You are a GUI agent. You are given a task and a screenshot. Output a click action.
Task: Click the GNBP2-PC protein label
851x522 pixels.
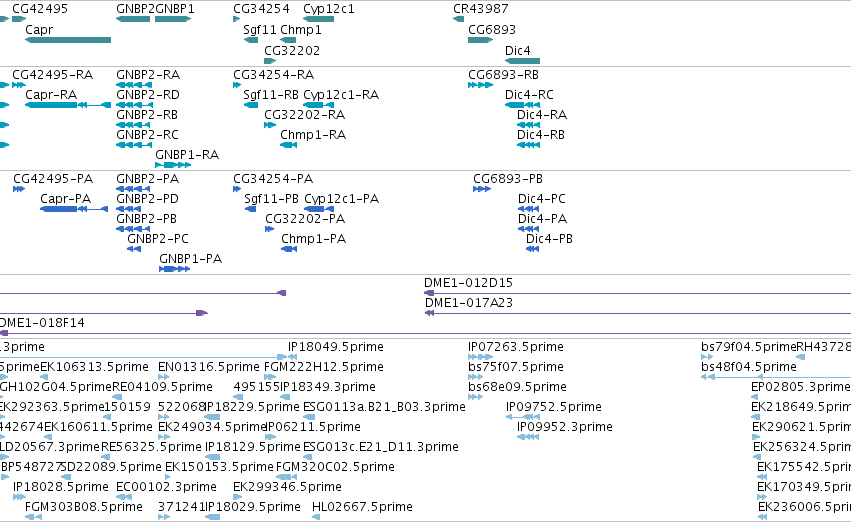click(158, 239)
